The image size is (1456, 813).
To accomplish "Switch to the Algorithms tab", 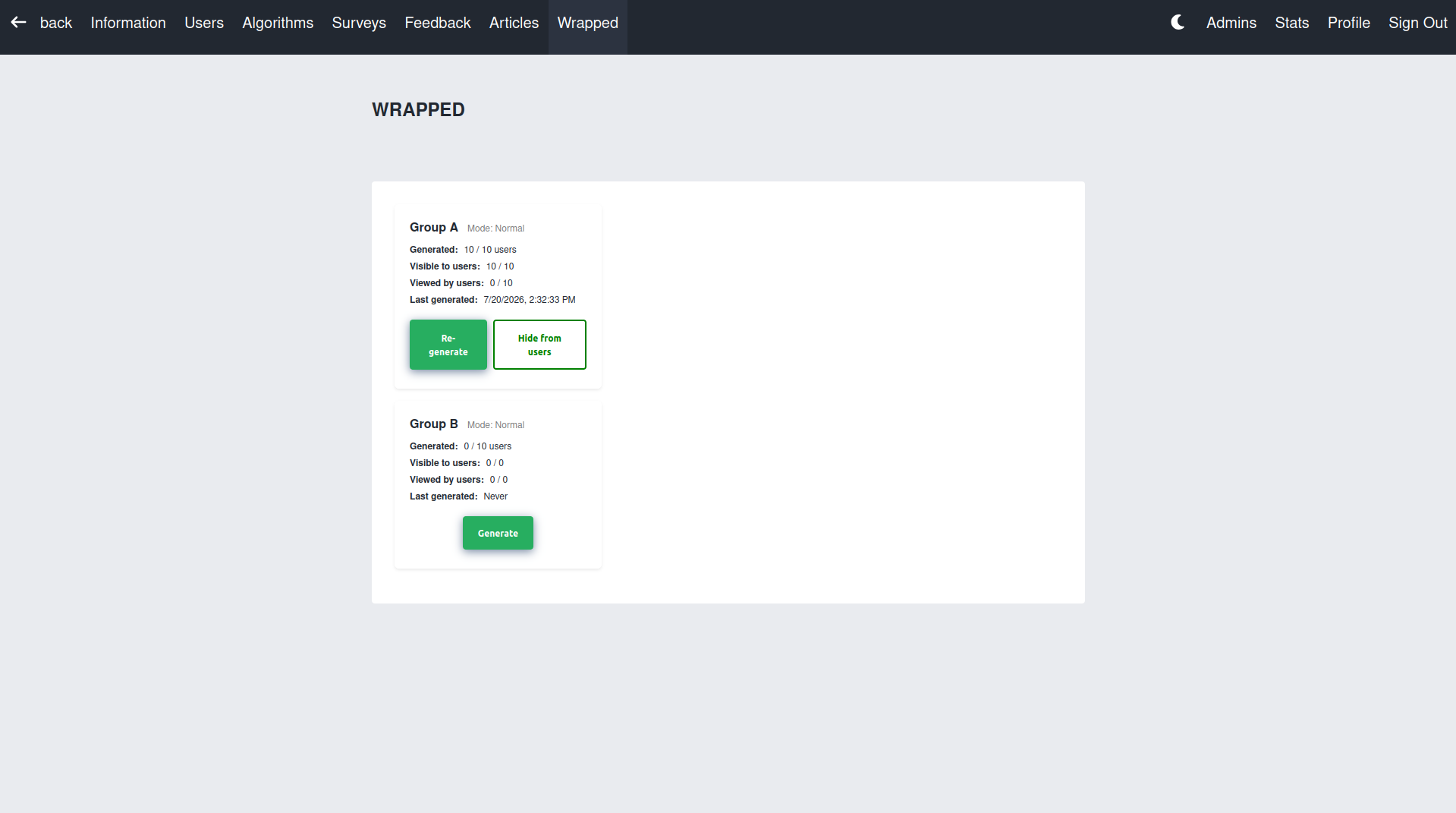I will click(x=278, y=23).
